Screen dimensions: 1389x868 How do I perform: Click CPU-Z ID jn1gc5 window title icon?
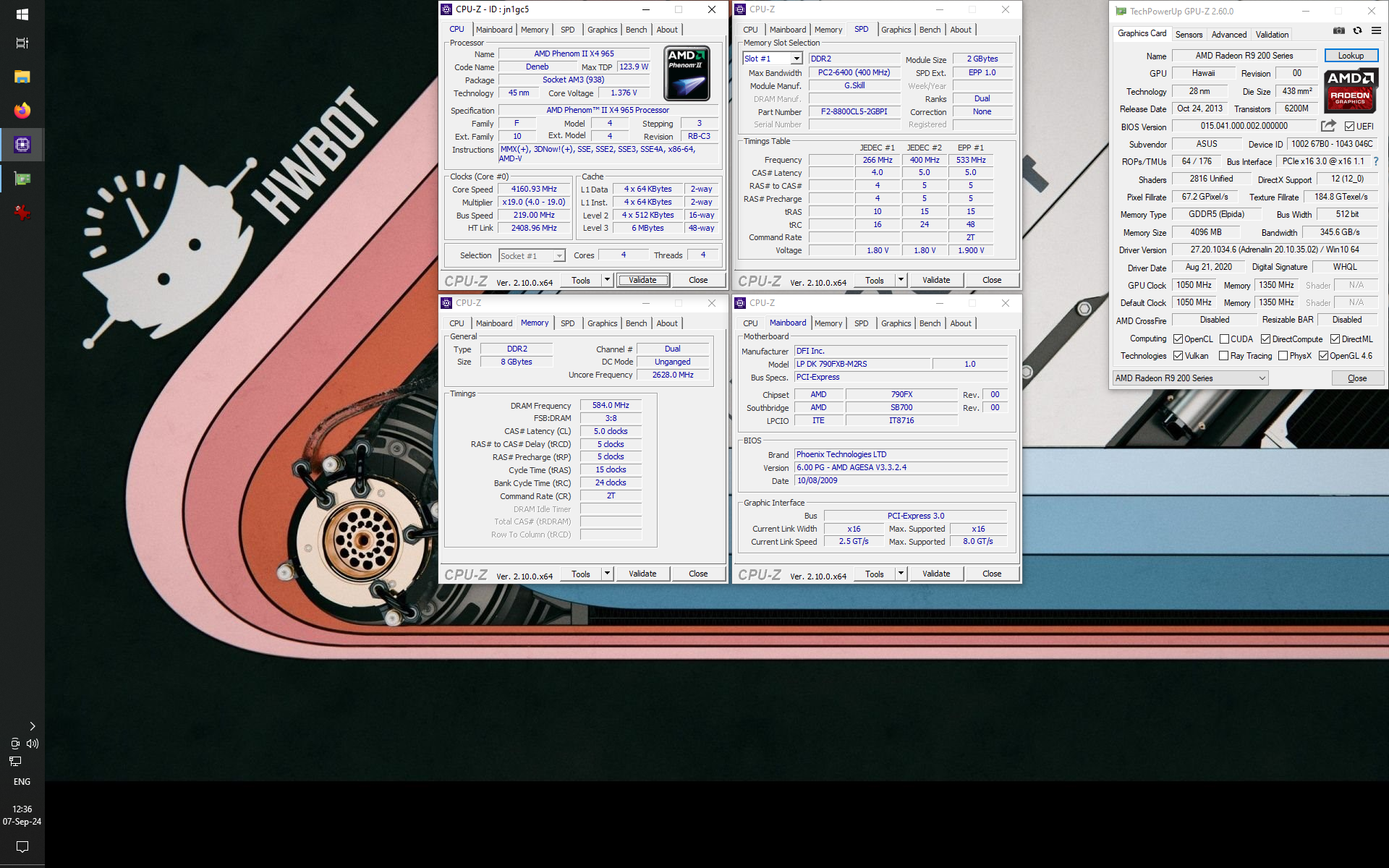(x=446, y=9)
